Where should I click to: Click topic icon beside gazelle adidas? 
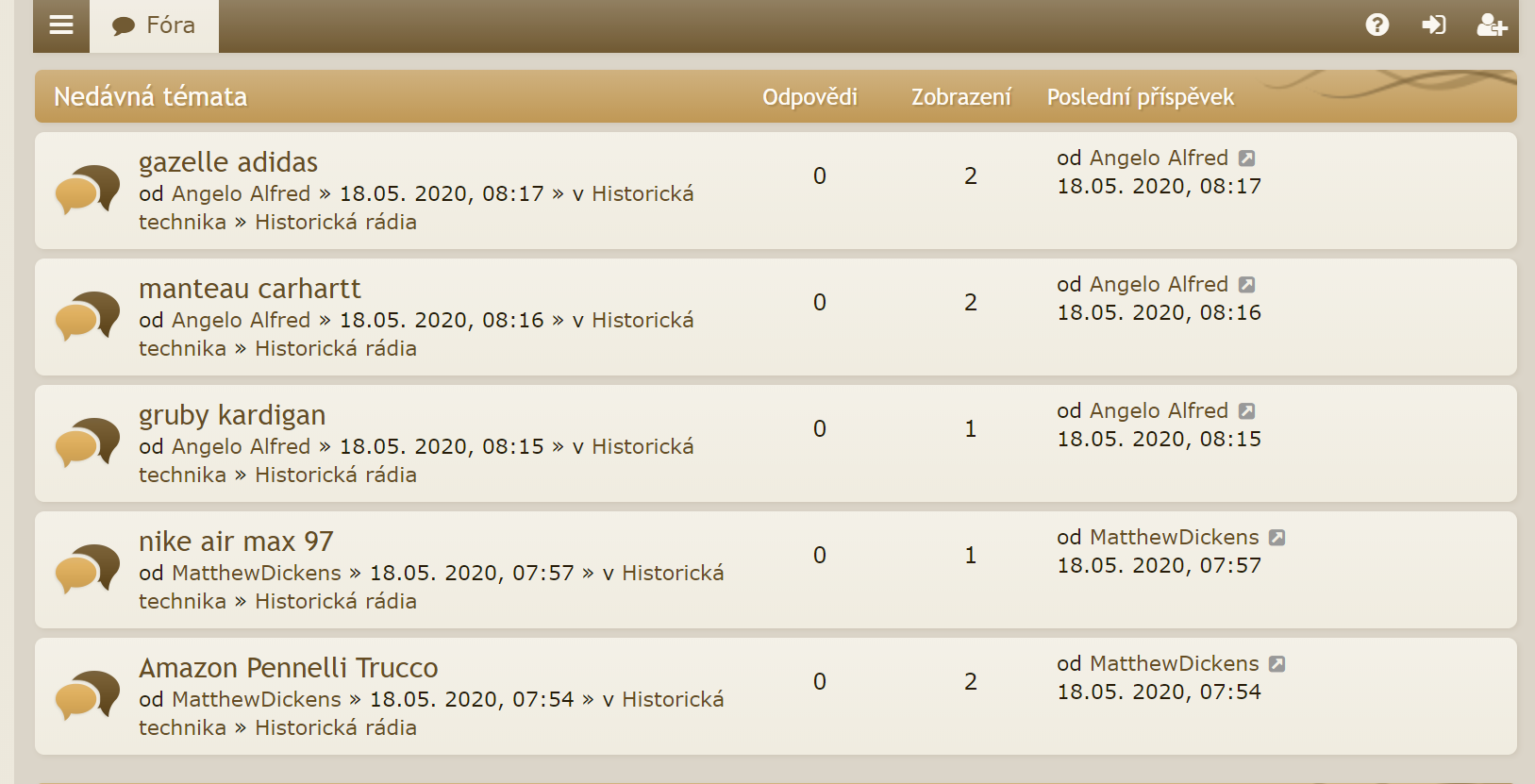pyautogui.click(x=87, y=189)
